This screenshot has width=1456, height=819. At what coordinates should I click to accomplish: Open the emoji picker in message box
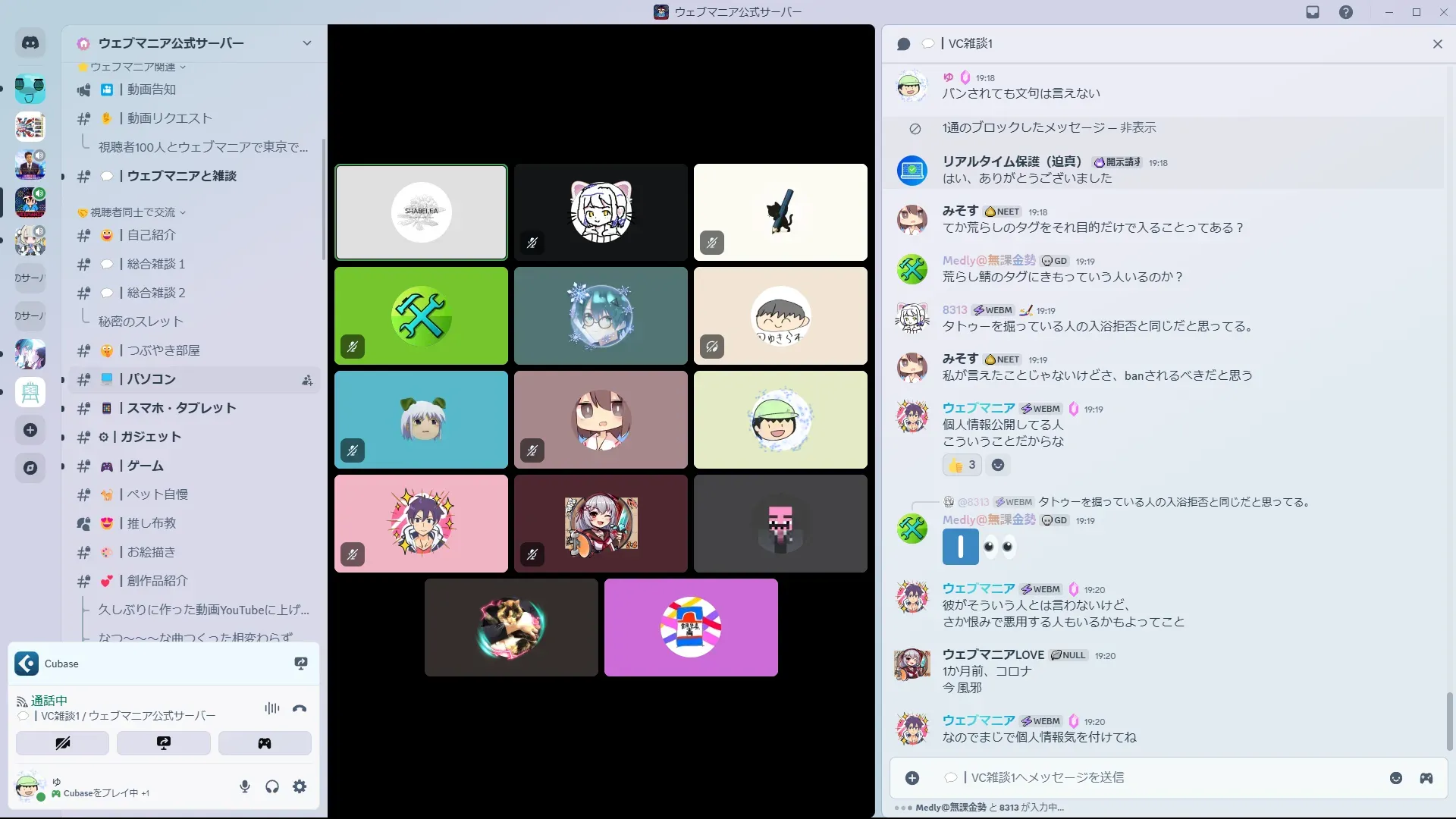point(1395,778)
